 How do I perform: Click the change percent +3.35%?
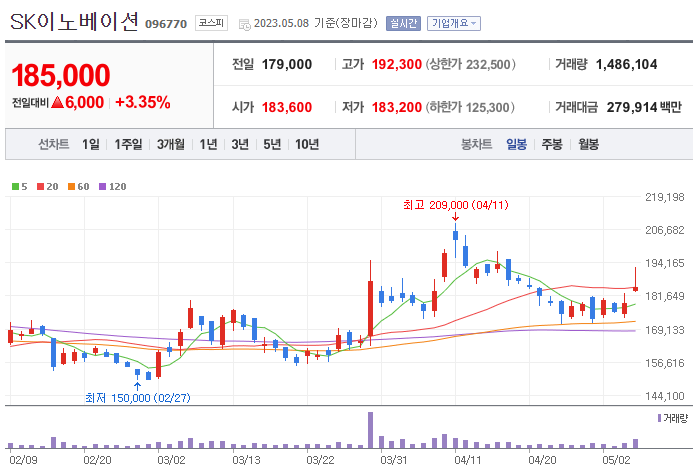(x=143, y=103)
